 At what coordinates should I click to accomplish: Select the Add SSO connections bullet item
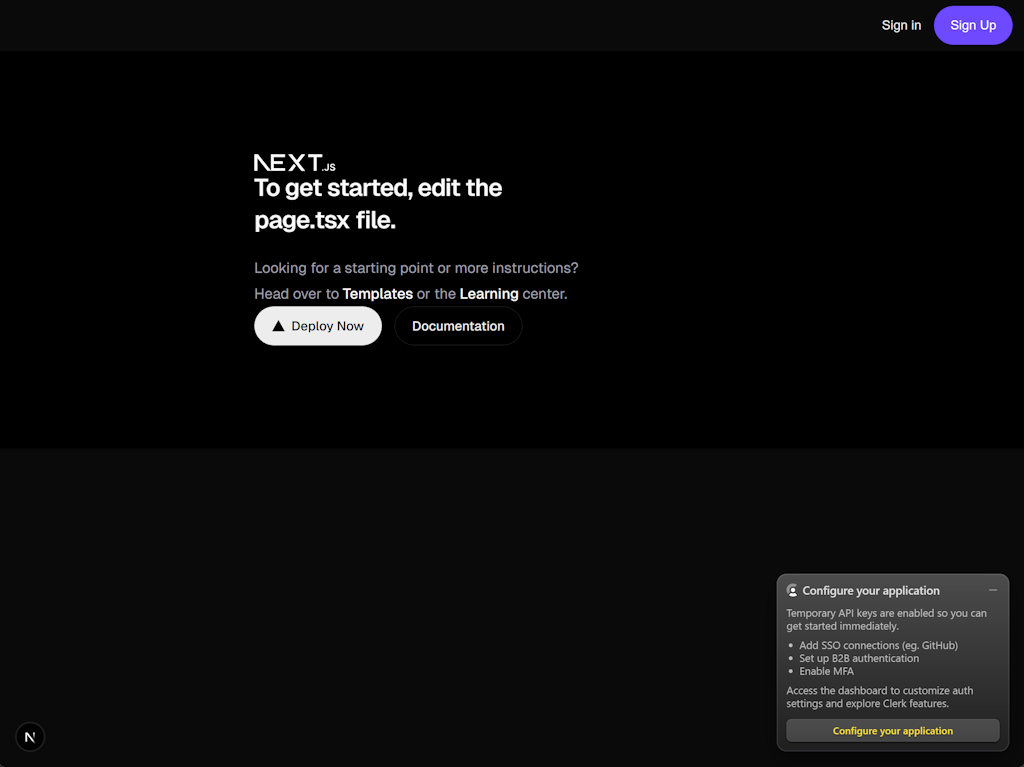tap(878, 645)
